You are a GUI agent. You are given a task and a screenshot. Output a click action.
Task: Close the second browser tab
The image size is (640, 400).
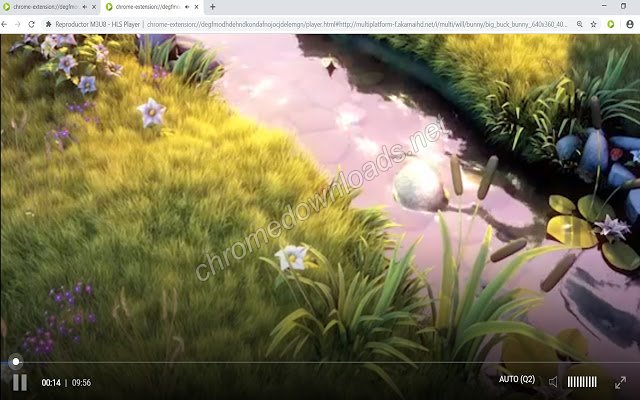pyautogui.click(x=196, y=7)
